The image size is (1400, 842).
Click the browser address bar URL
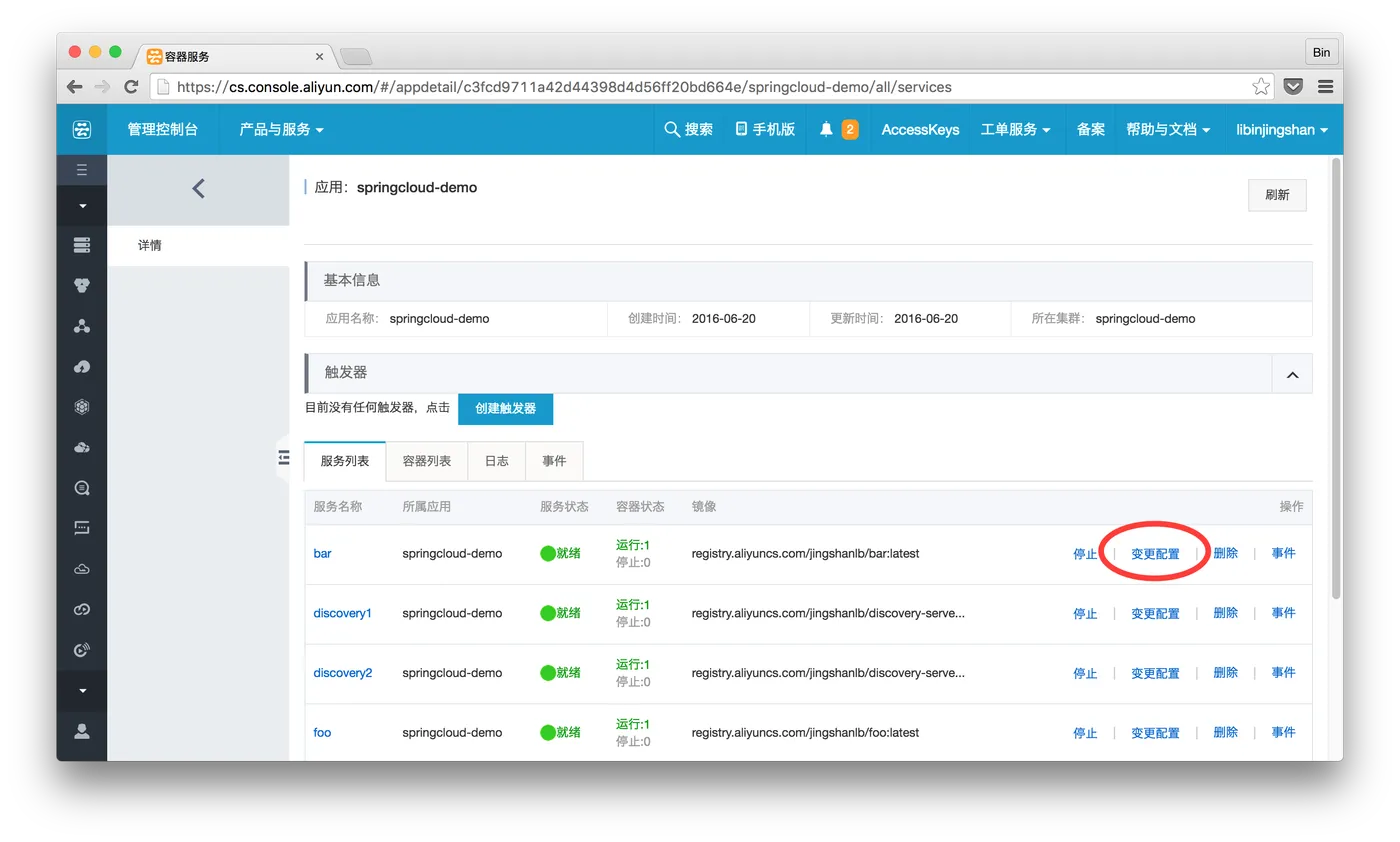(x=564, y=87)
